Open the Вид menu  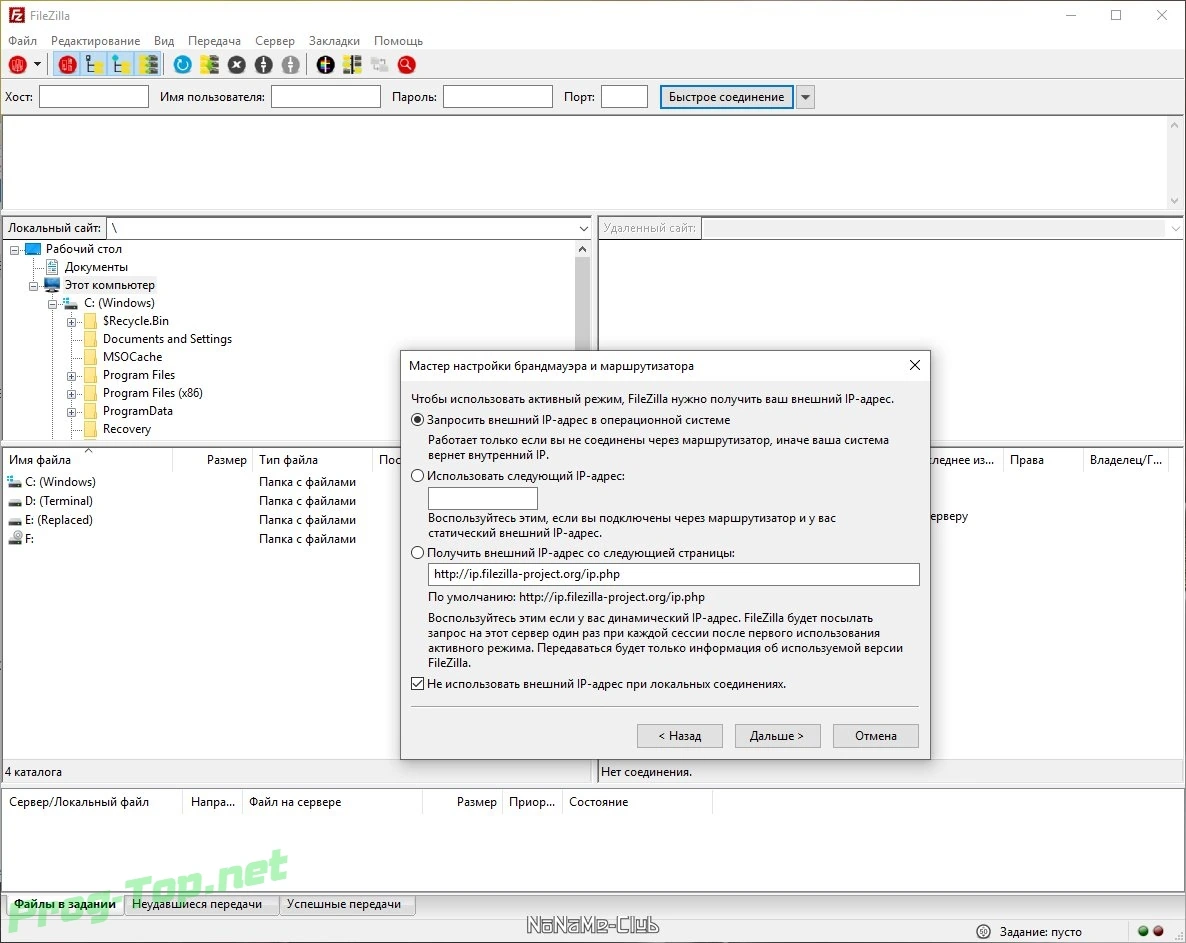(x=164, y=41)
